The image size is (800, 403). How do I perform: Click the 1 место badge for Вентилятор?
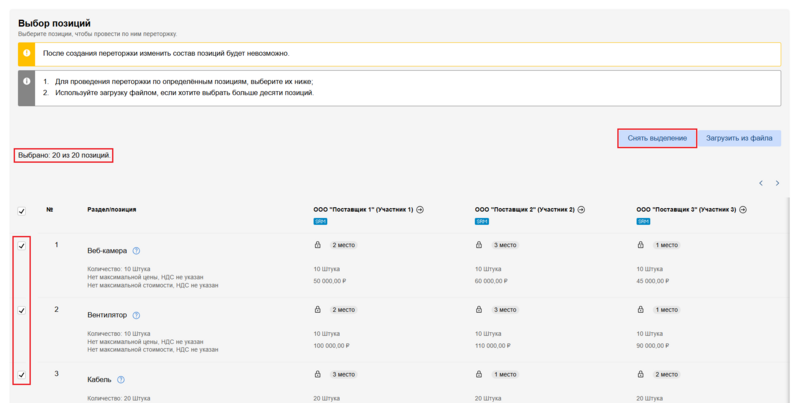[666, 310]
